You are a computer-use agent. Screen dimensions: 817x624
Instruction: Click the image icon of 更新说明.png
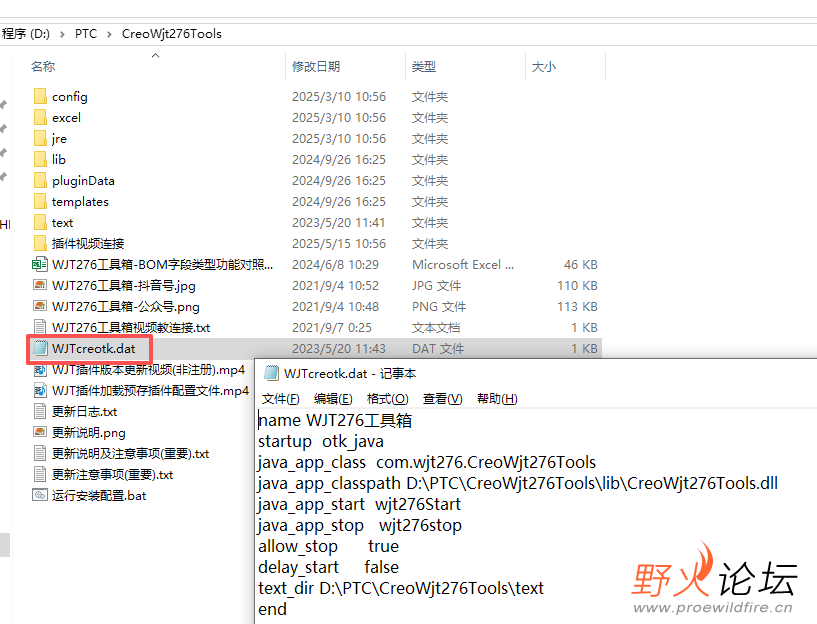40,432
